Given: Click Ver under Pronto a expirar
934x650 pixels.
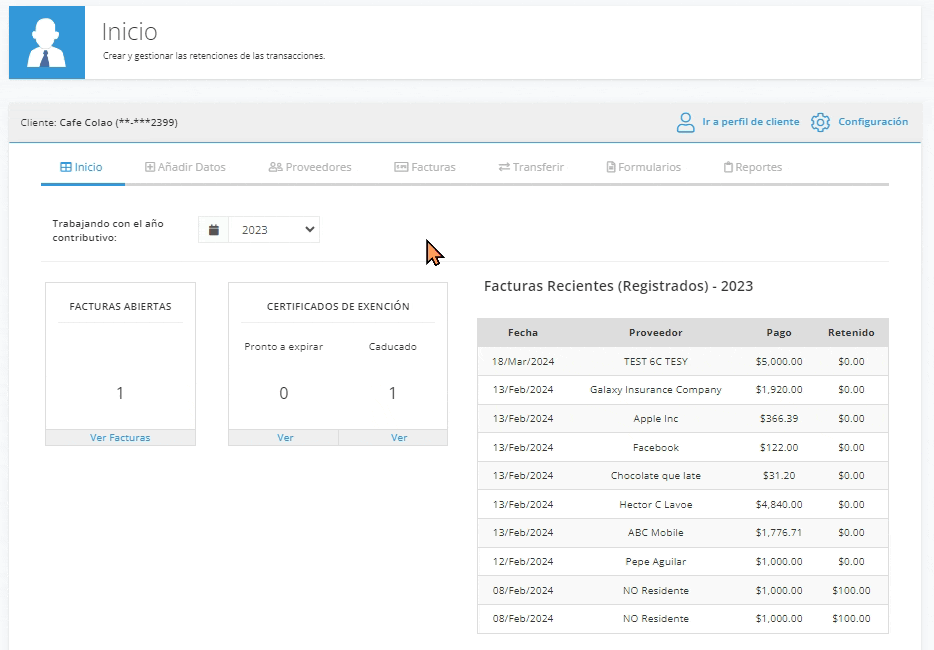Looking at the screenshot, I should click(285, 437).
